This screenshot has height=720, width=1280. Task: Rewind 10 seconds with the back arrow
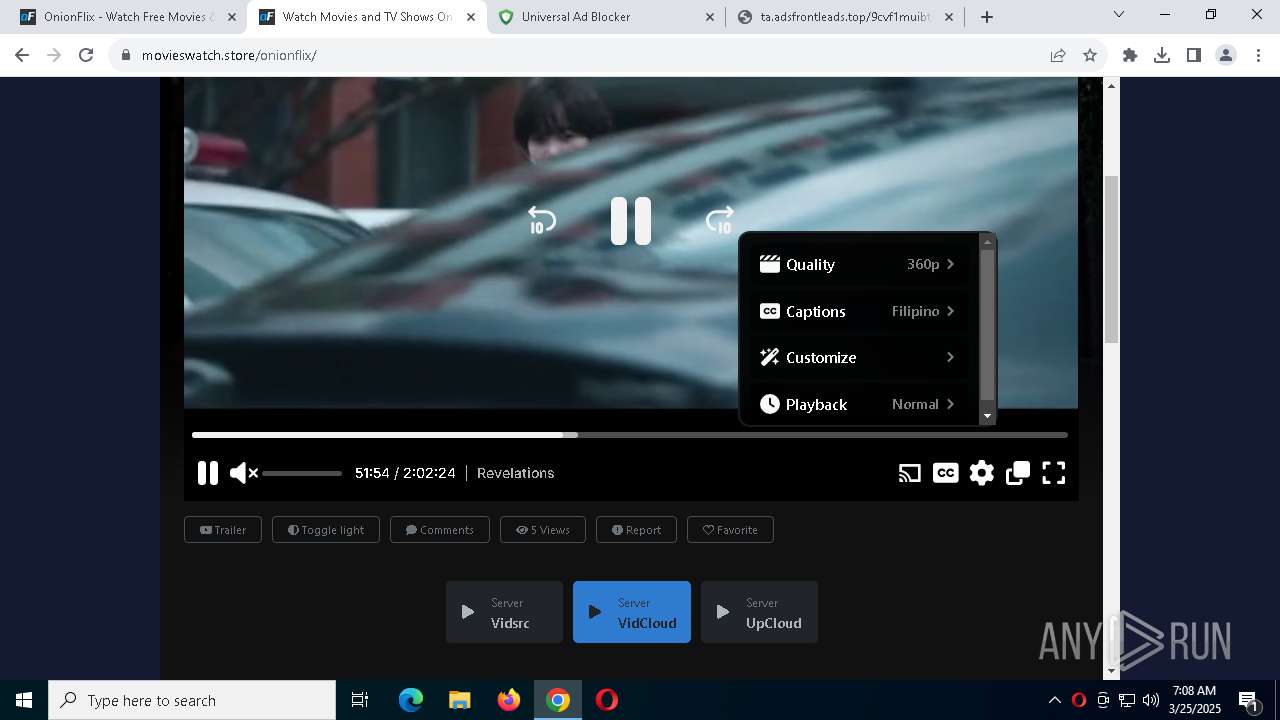click(x=541, y=221)
